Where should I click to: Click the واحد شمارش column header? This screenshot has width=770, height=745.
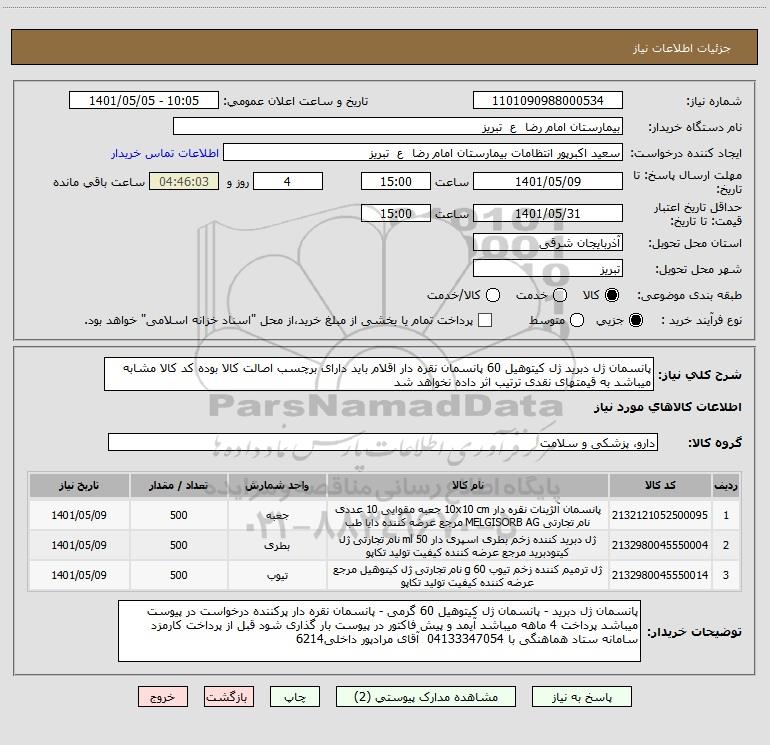coord(277,485)
